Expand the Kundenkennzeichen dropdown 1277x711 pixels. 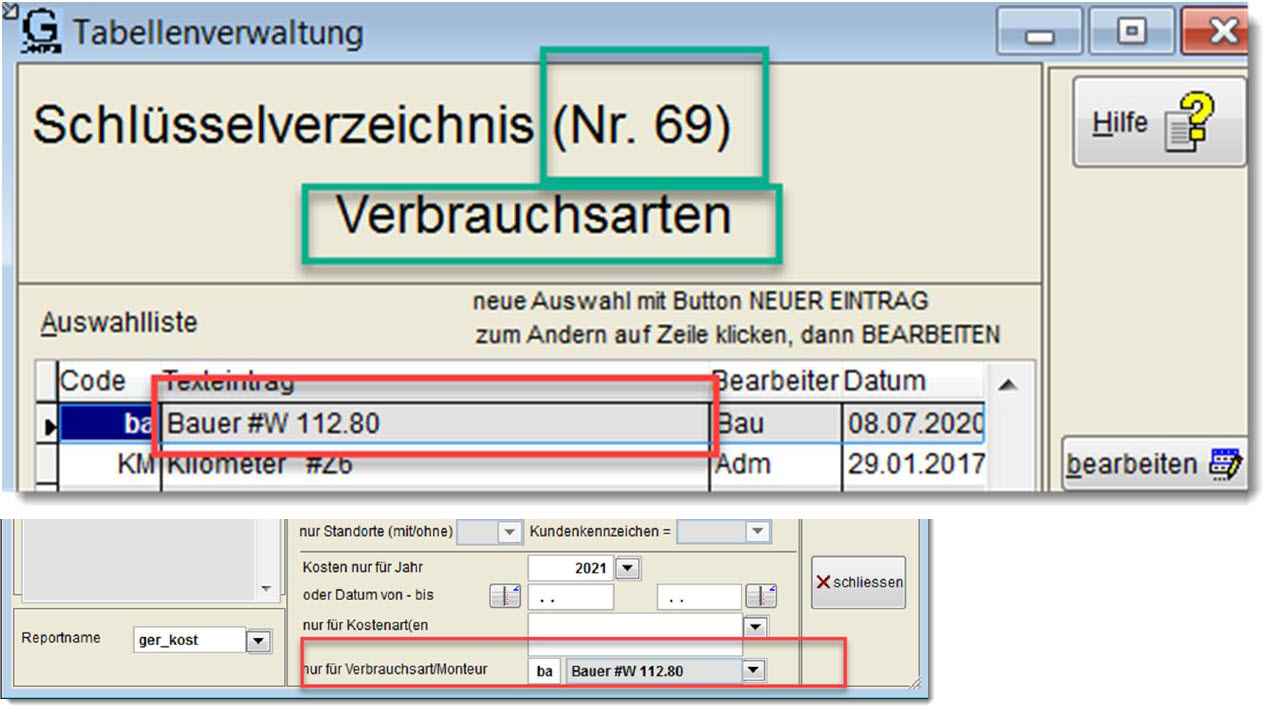(757, 532)
